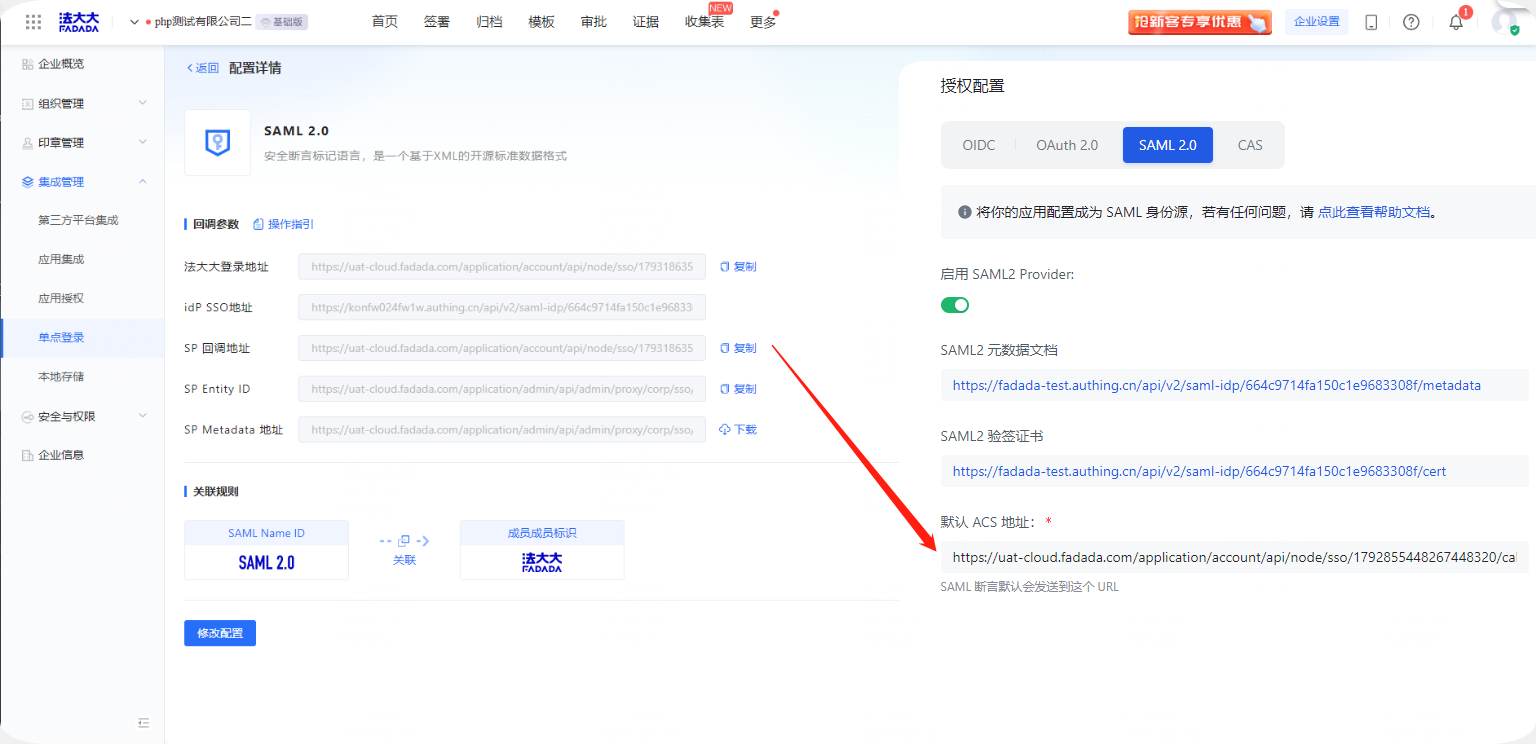Open the 更多 menu
Viewport: 1536px width, 744px height.
tap(763, 22)
